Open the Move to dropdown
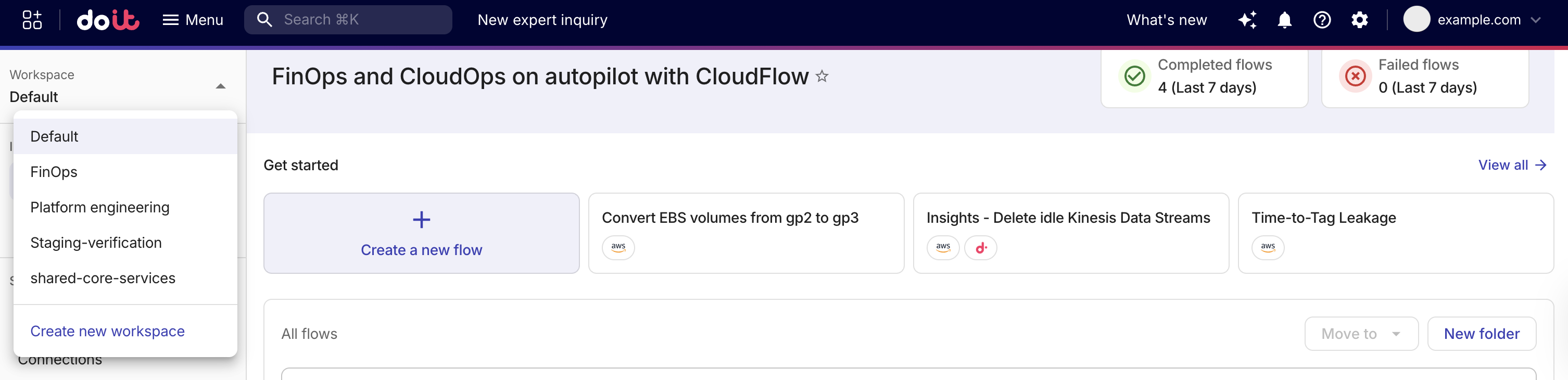Viewport: 1568px width, 380px height. (x=1361, y=334)
